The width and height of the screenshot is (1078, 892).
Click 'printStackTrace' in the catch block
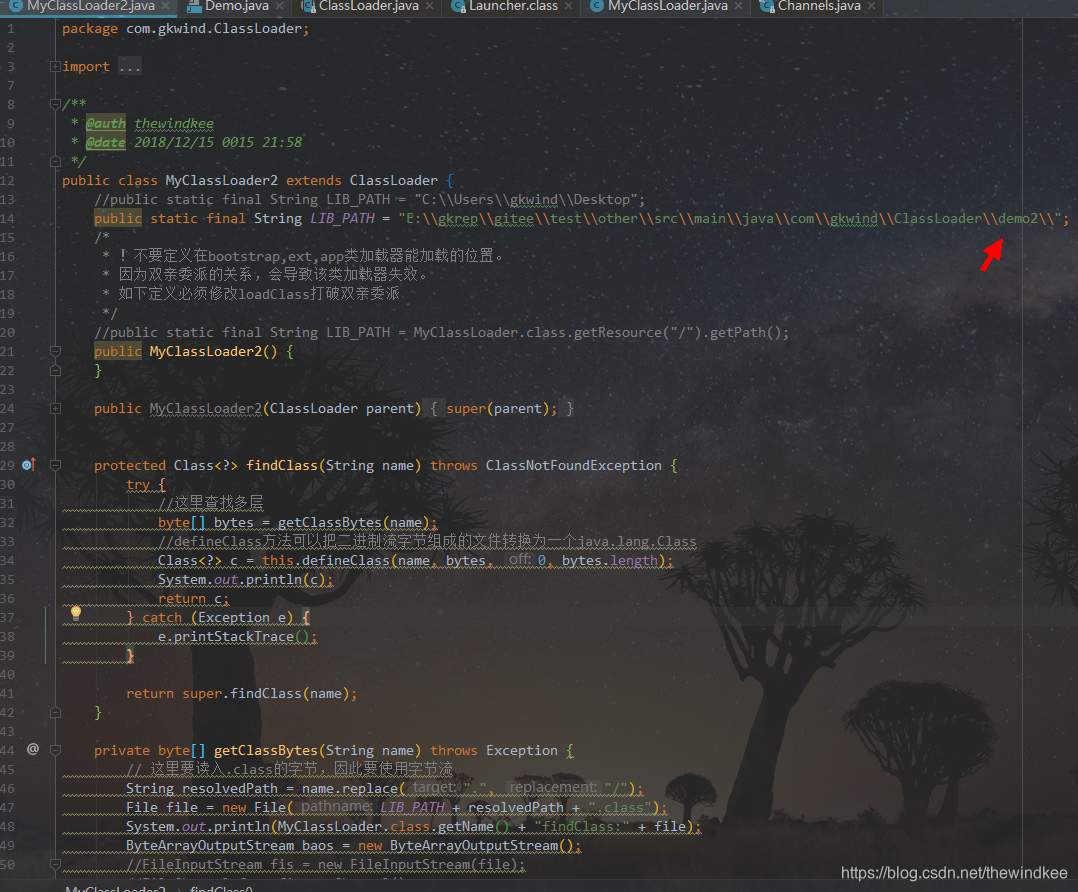pyautogui.click(x=234, y=637)
